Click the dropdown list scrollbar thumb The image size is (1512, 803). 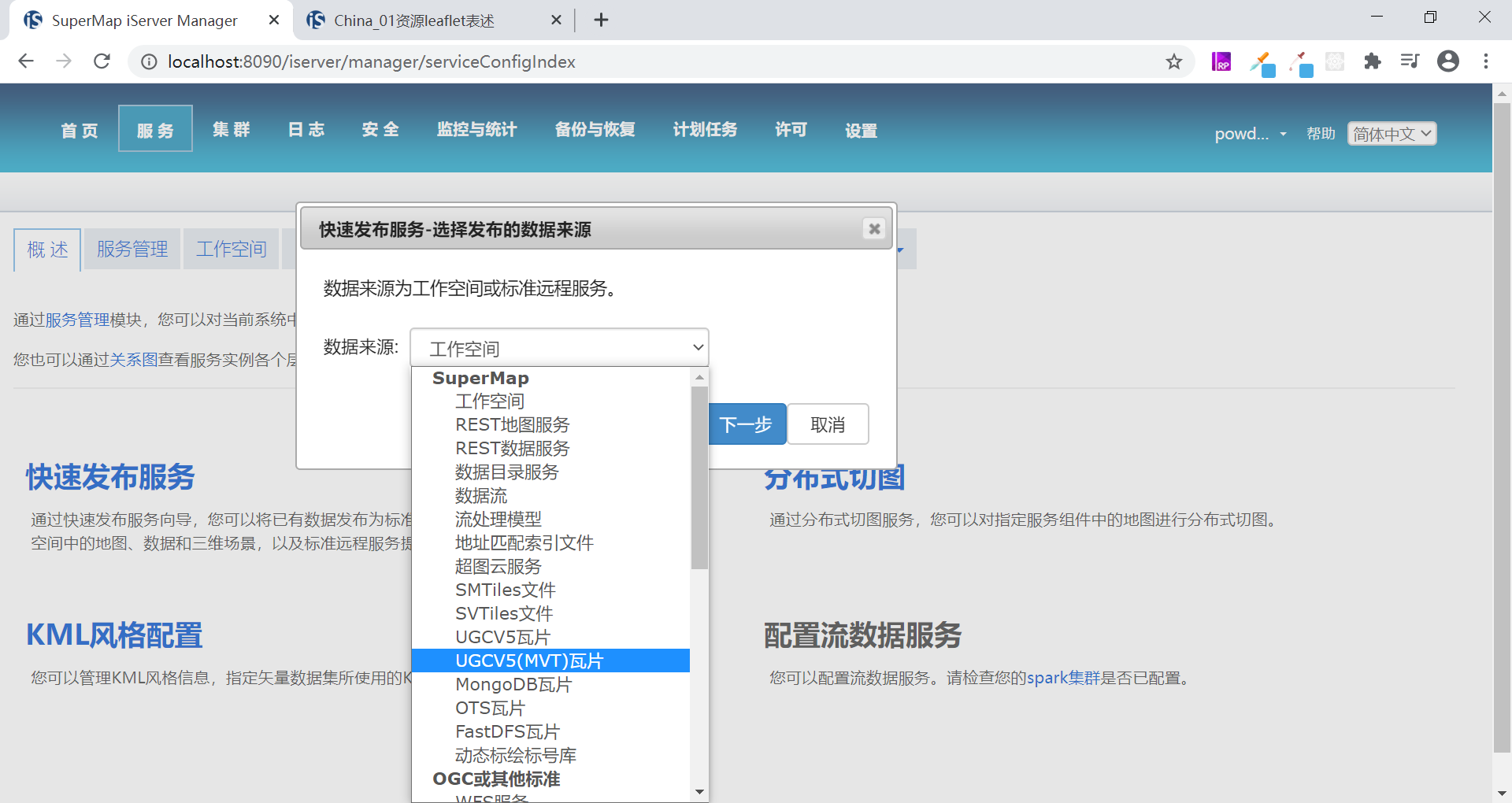tap(699, 478)
